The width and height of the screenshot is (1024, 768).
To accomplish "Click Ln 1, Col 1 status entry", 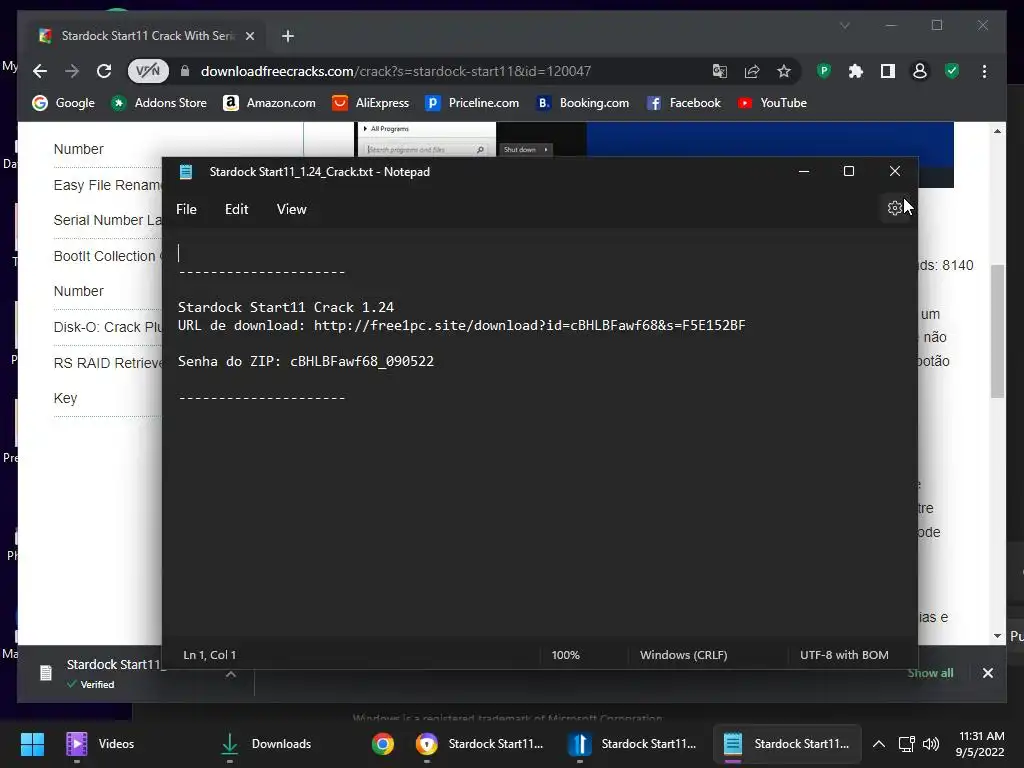I will click(x=210, y=654).
